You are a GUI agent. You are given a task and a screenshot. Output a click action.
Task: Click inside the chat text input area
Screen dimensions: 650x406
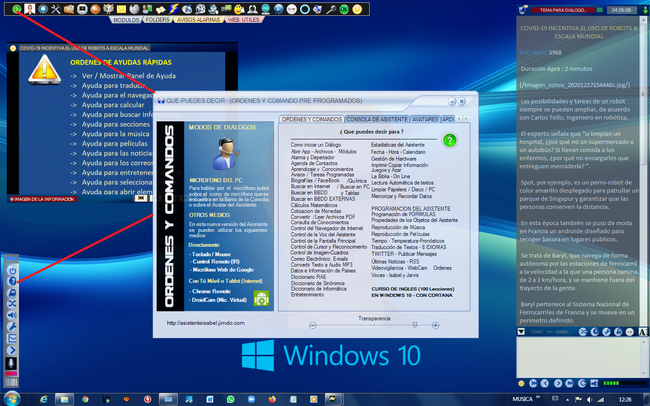pos(578,357)
